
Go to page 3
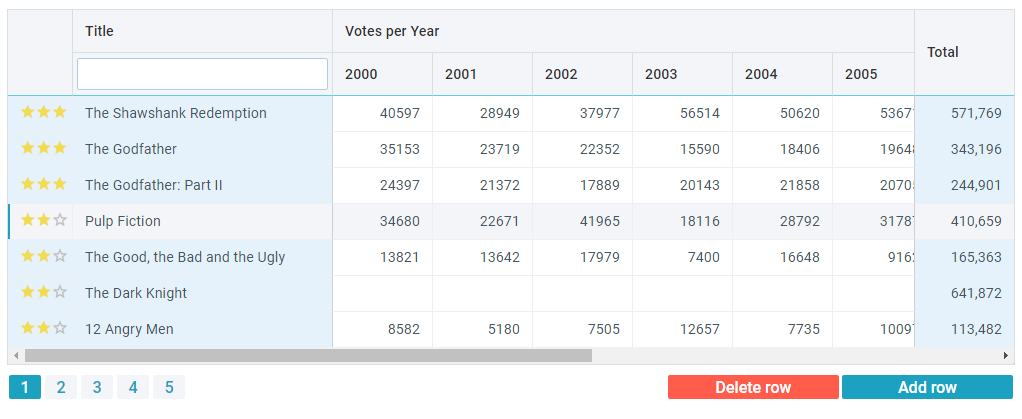coord(97,387)
